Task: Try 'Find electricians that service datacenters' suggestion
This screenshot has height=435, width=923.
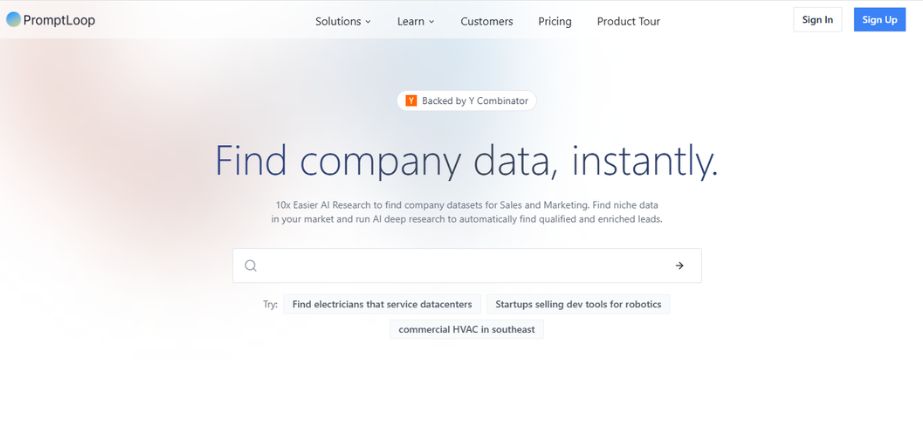Action: click(x=382, y=304)
